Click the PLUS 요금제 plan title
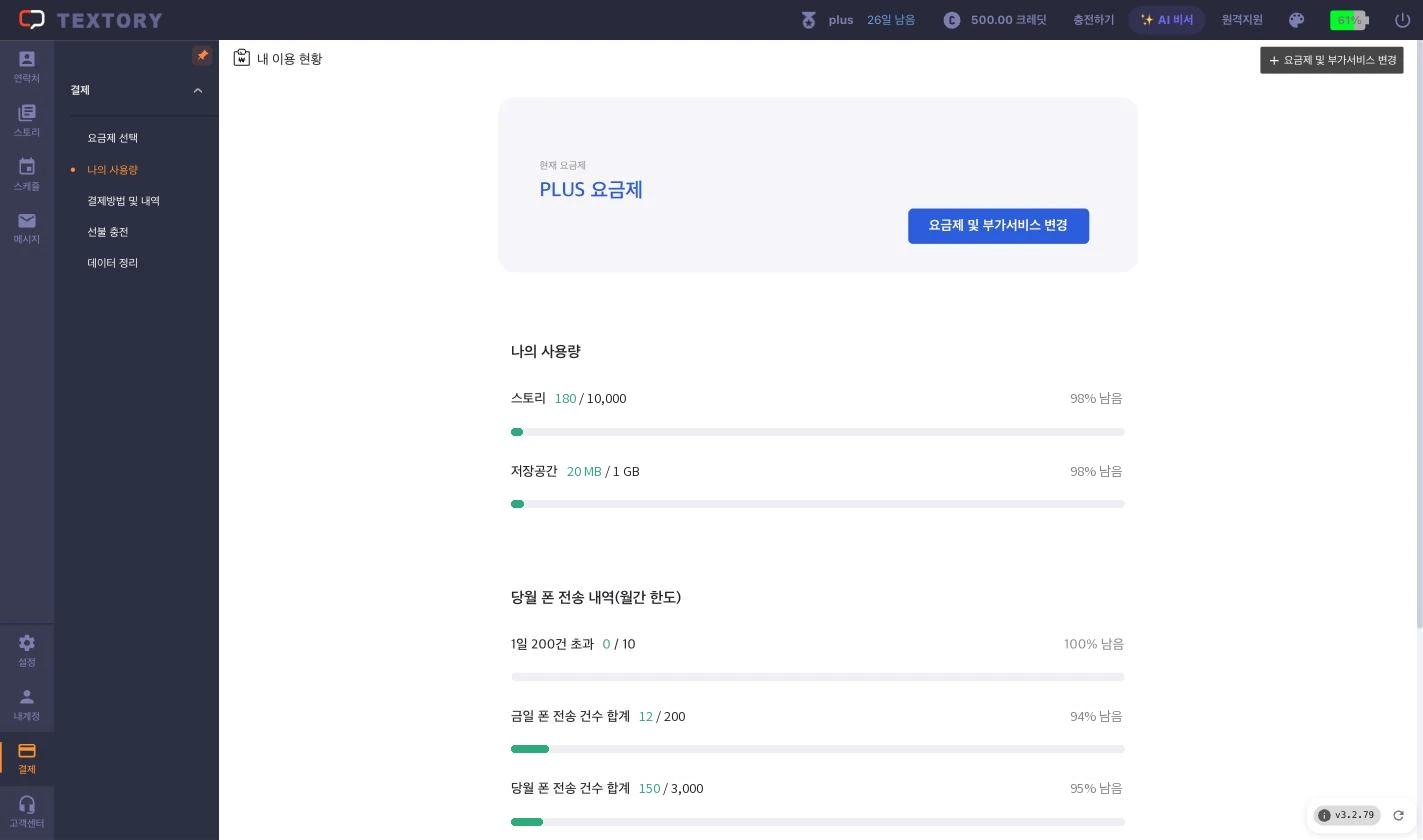 pyautogui.click(x=591, y=190)
